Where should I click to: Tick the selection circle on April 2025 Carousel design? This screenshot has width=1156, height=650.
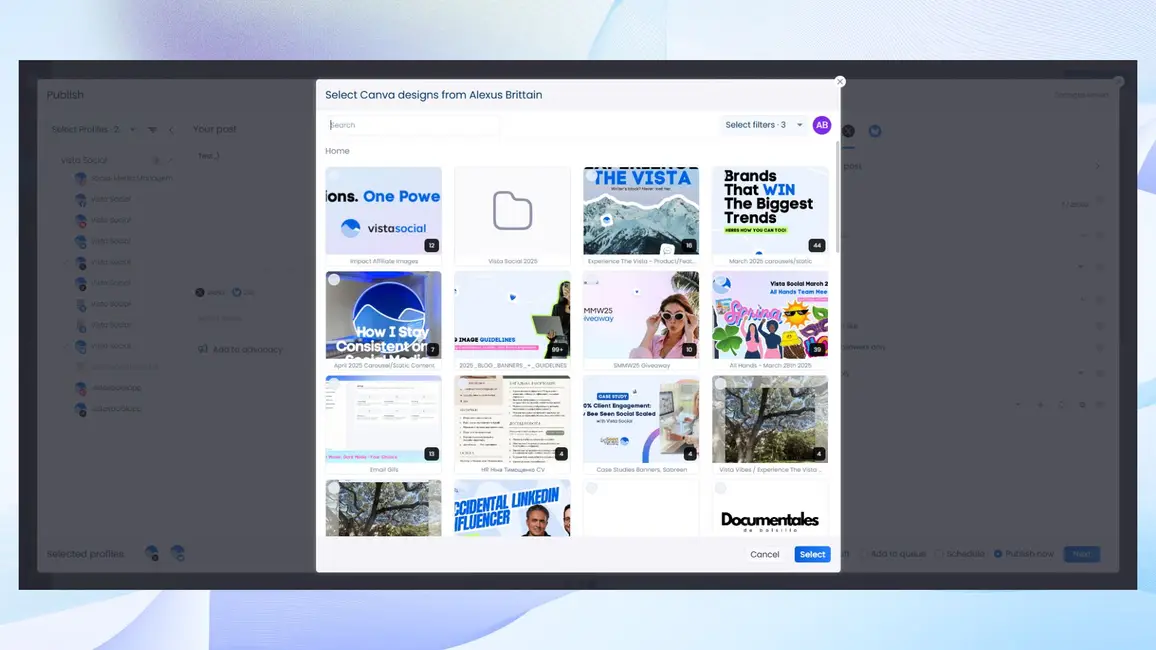pyautogui.click(x=334, y=280)
